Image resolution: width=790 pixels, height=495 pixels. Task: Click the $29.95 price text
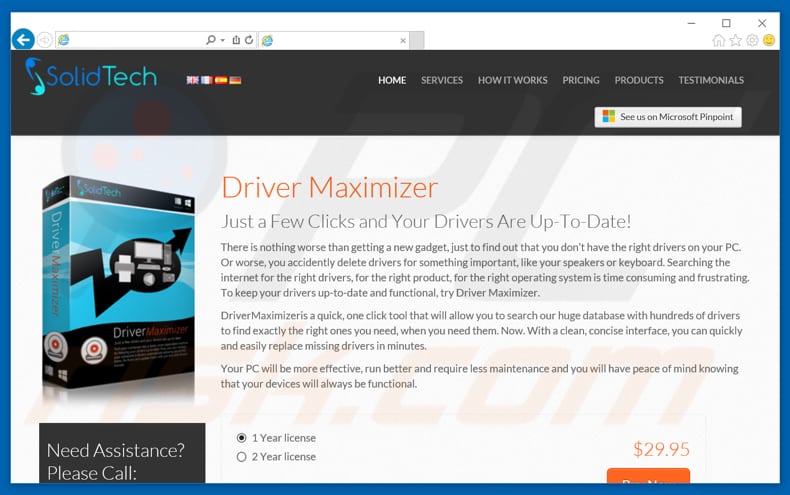[x=661, y=449]
